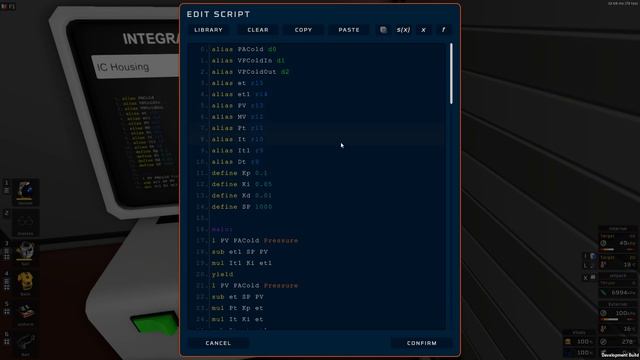Click line 'define Kp 0.1'
The width and height of the screenshot is (640, 360).
coord(239,173)
